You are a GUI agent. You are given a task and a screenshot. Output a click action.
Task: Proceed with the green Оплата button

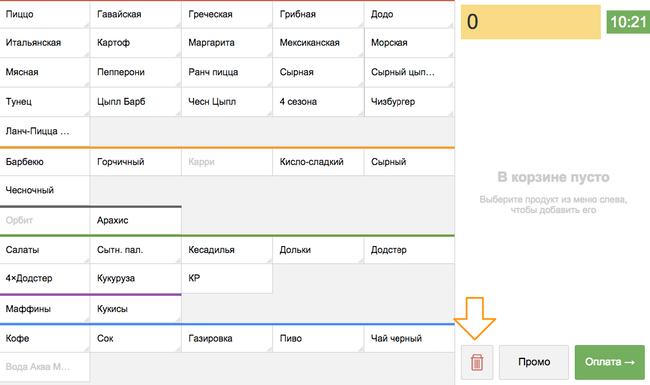click(x=609, y=362)
